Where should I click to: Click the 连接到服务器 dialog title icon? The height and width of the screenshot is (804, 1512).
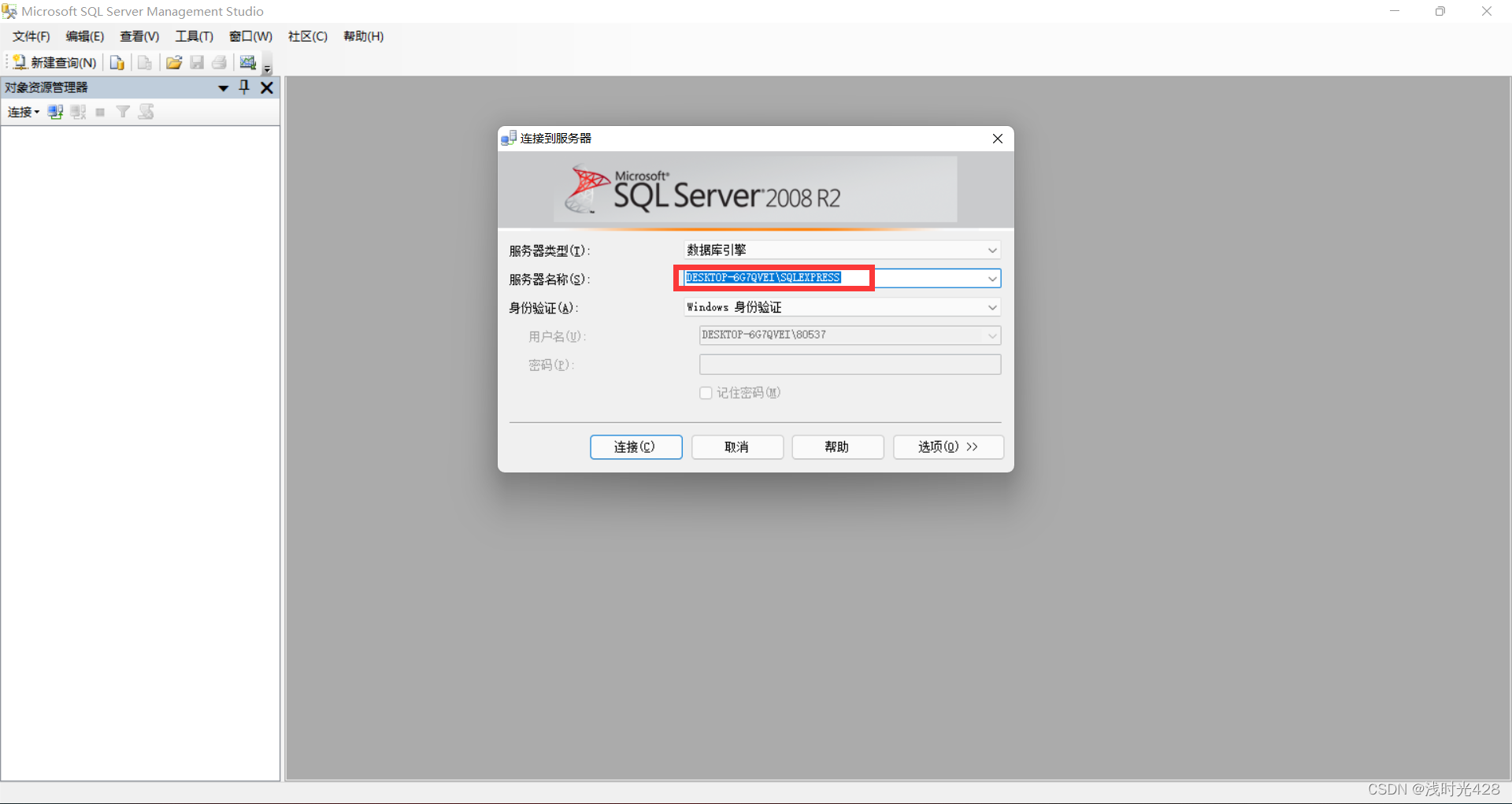[509, 139]
